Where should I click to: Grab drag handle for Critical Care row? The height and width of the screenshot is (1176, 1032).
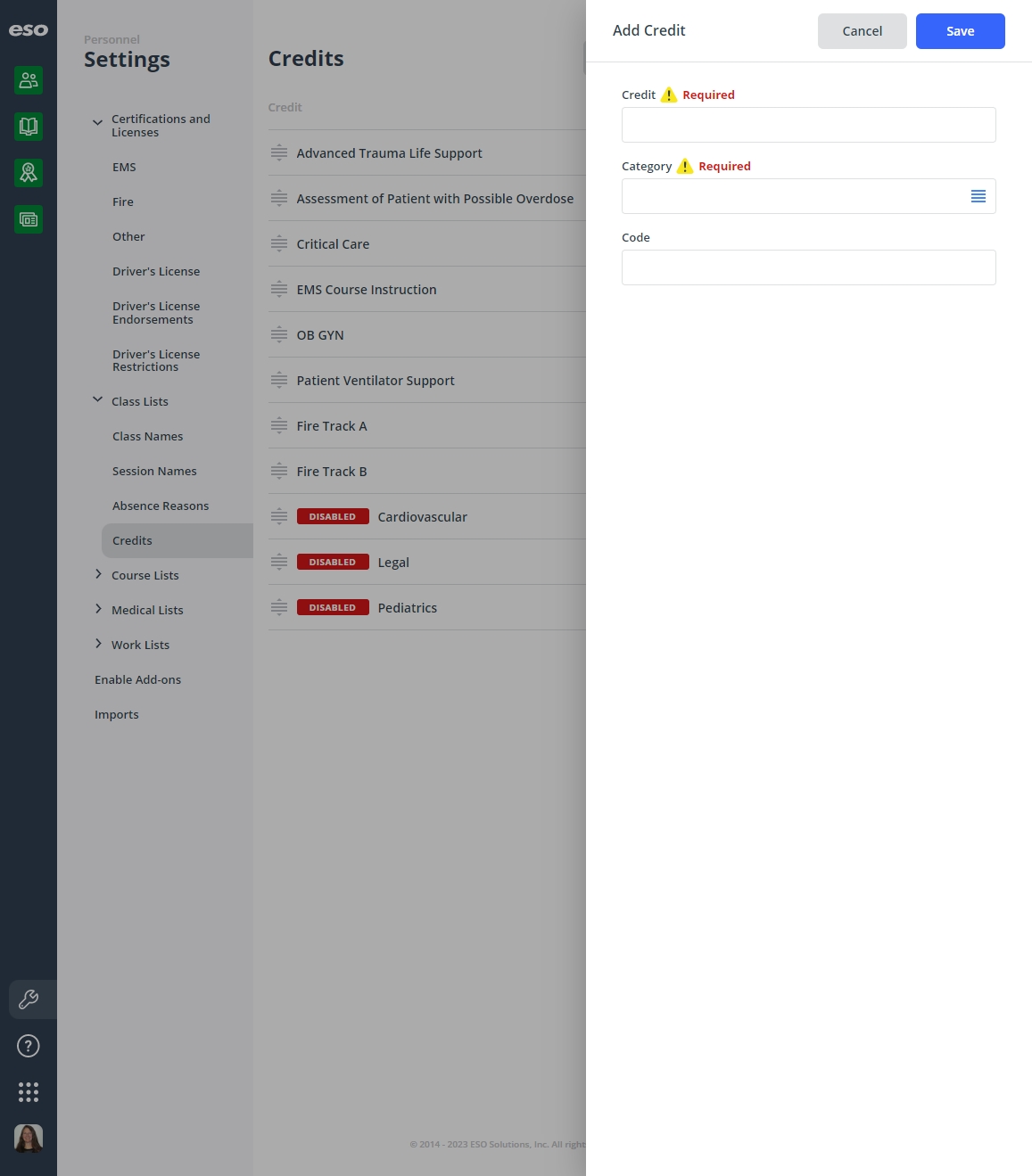click(279, 244)
